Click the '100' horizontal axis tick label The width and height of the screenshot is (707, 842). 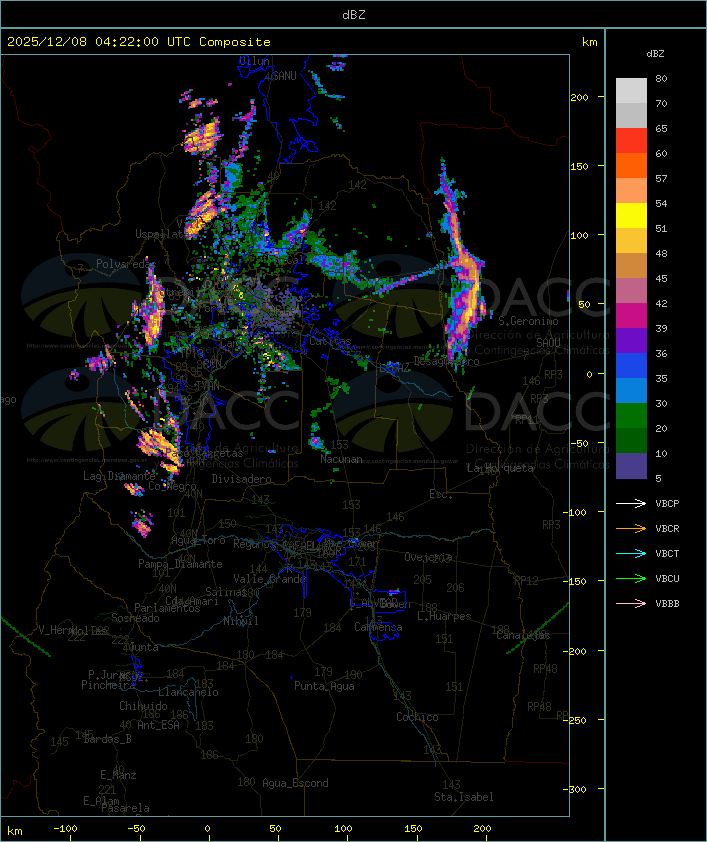(x=344, y=829)
